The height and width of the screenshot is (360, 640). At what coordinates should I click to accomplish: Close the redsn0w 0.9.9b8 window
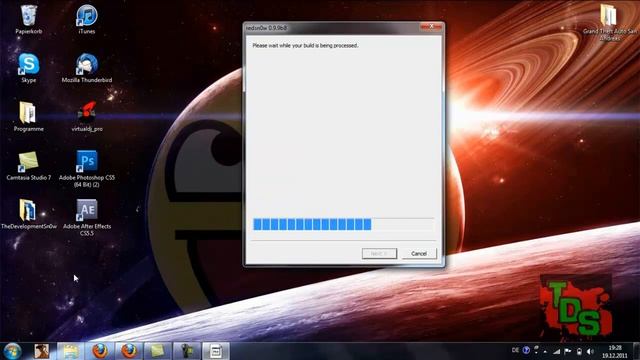click(431, 27)
